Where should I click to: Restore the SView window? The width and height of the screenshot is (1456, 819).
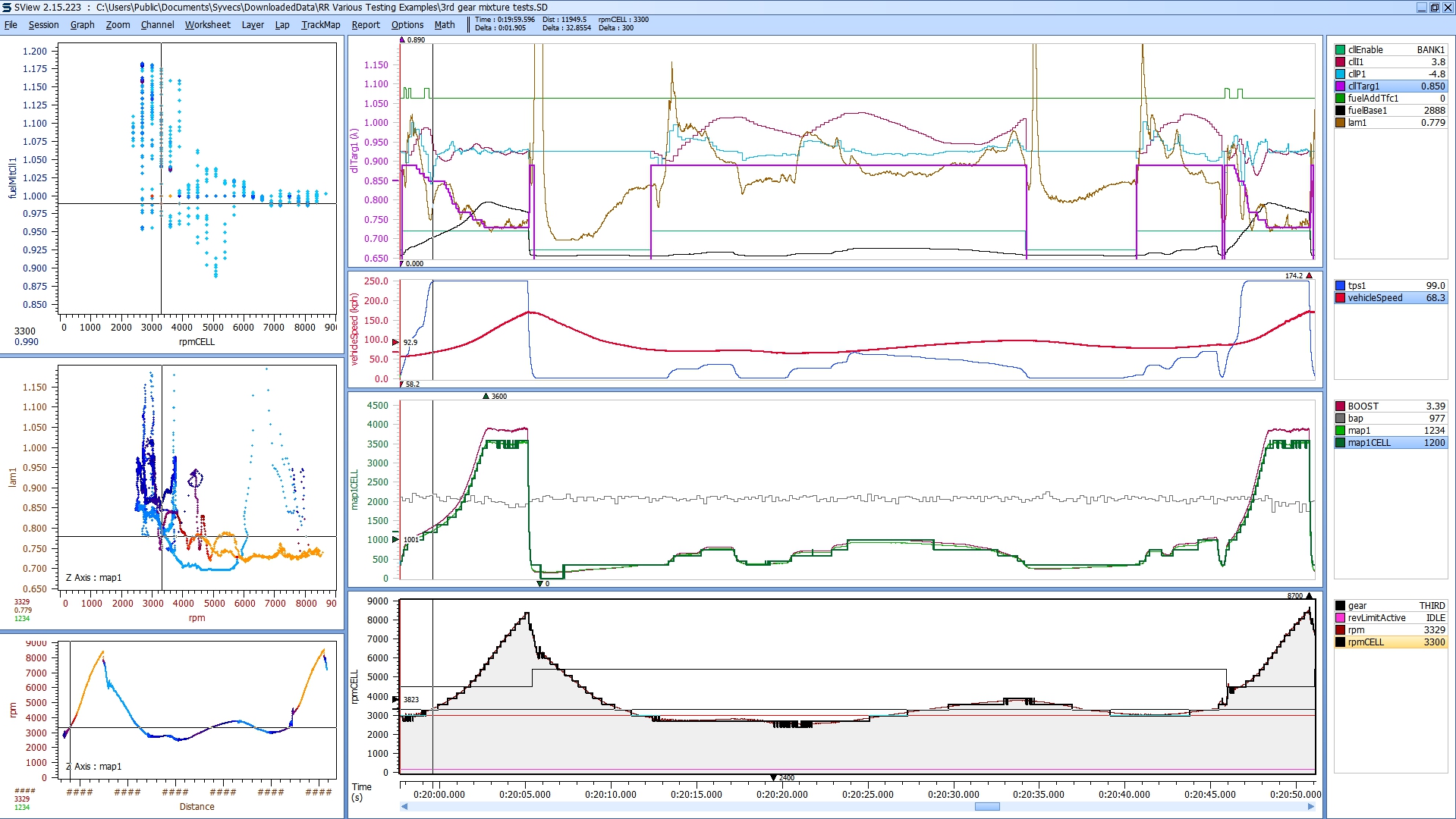click(1434, 7)
